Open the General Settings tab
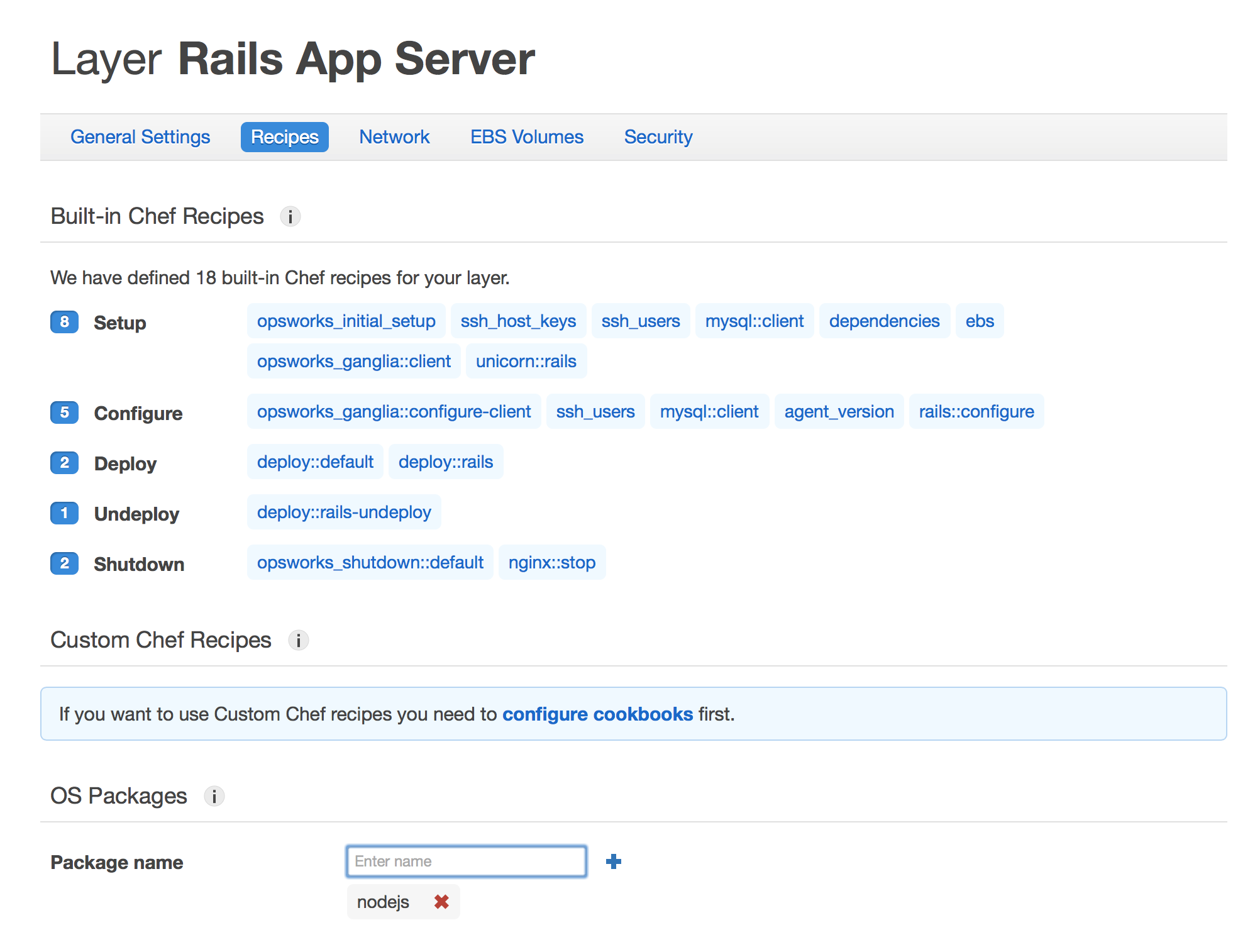This screenshot has height=952, width=1255. pyautogui.click(x=140, y=137)
